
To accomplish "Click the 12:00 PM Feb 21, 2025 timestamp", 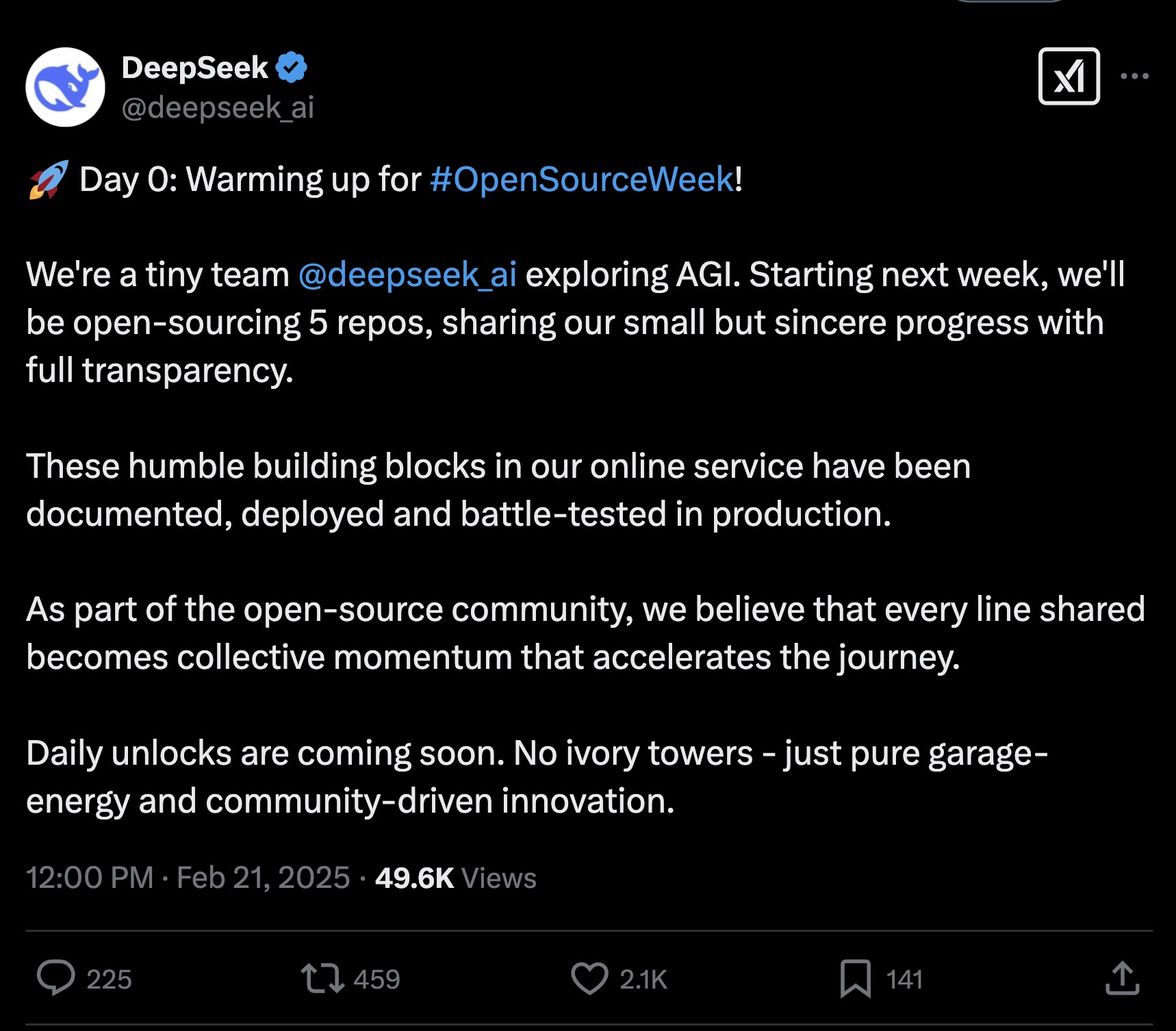I will pyautogui.click(x=188, y=878).
